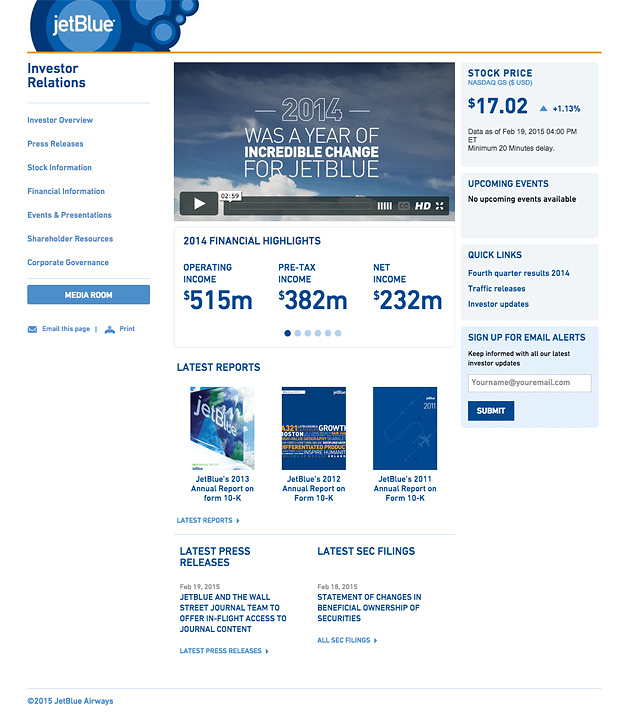The height and width of the screenshot is (715, 630).
Task: Open Stock Information section
Action: point(59,167)
